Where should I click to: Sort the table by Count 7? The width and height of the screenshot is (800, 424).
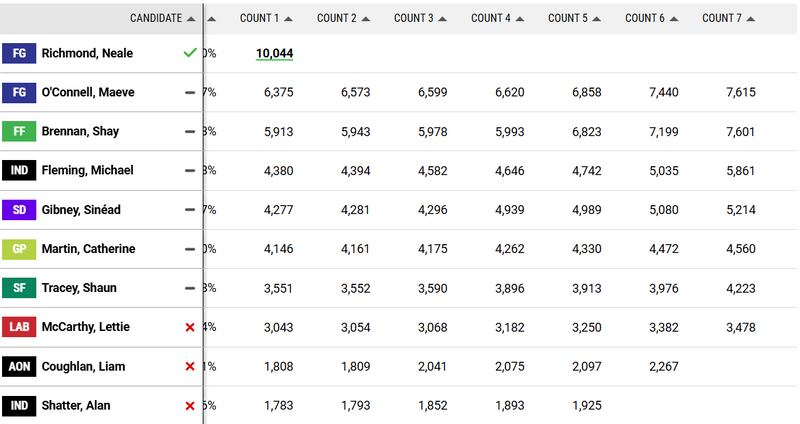[x=728, y=18]
